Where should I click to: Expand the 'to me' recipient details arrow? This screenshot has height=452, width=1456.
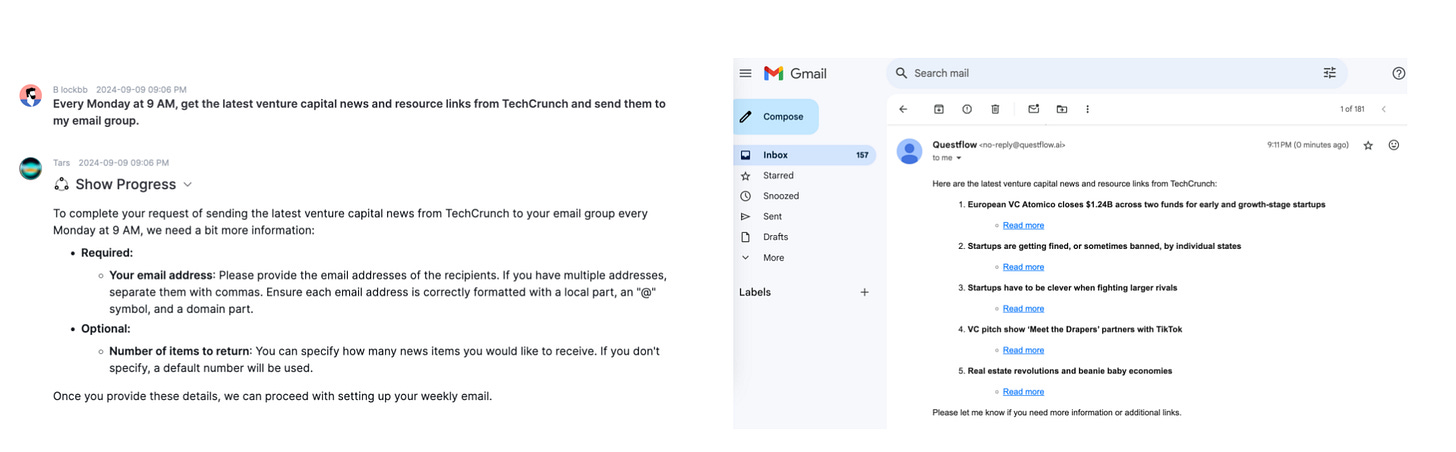click(x=958, y=158)
